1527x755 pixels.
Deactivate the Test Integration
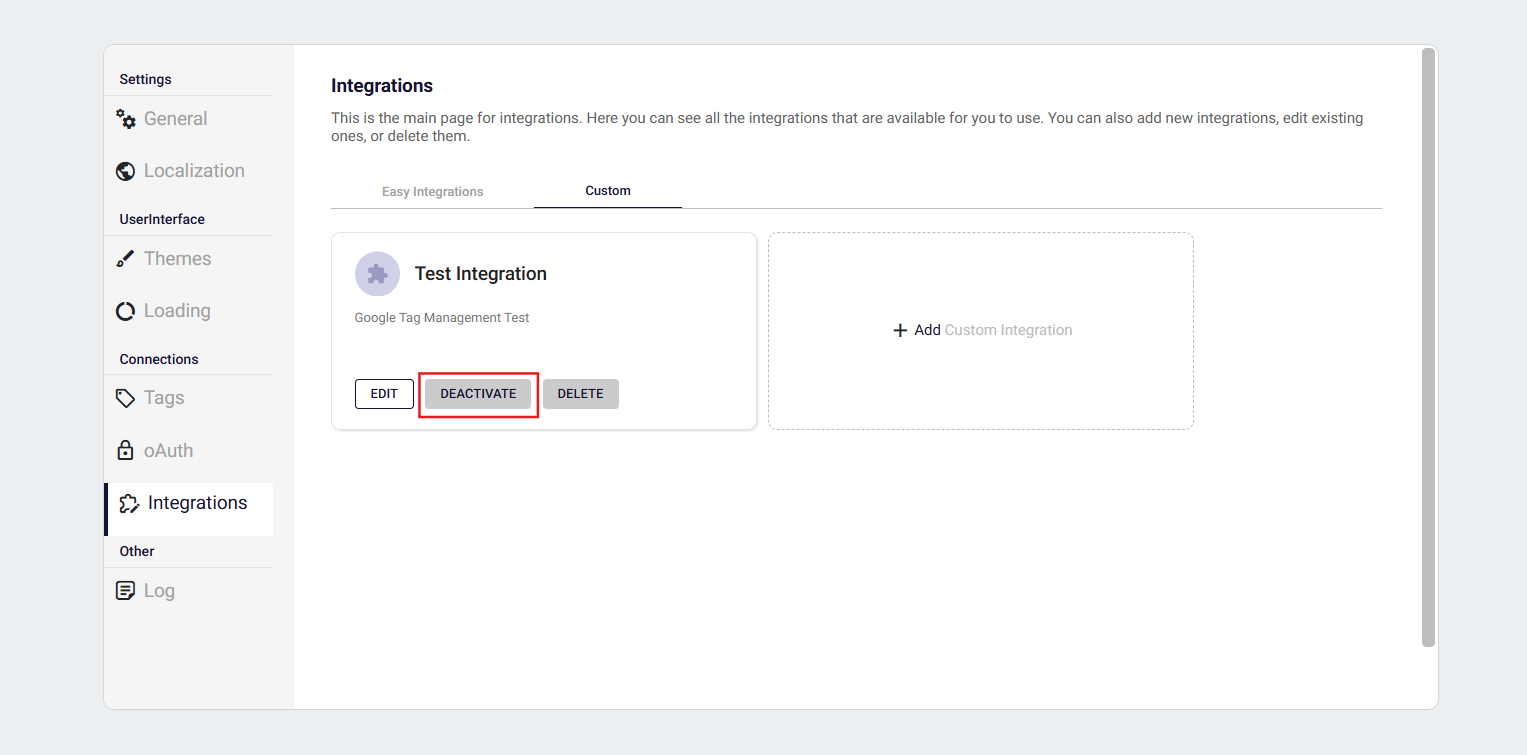click(x=478, y=394)
